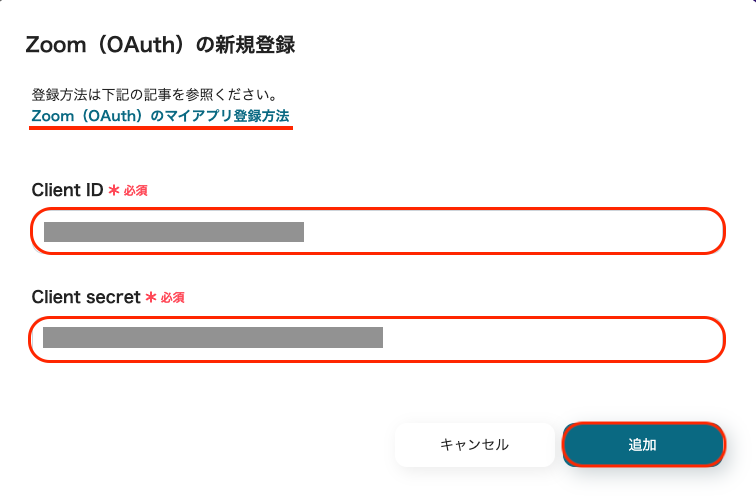756x499 pixels.
Task: Click the red asterisk beside Client secret
Action: click(151, 297)
